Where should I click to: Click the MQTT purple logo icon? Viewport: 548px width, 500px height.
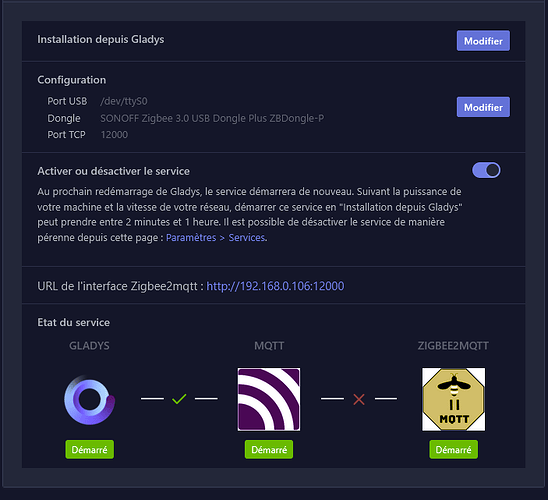[x=269, y=399]
